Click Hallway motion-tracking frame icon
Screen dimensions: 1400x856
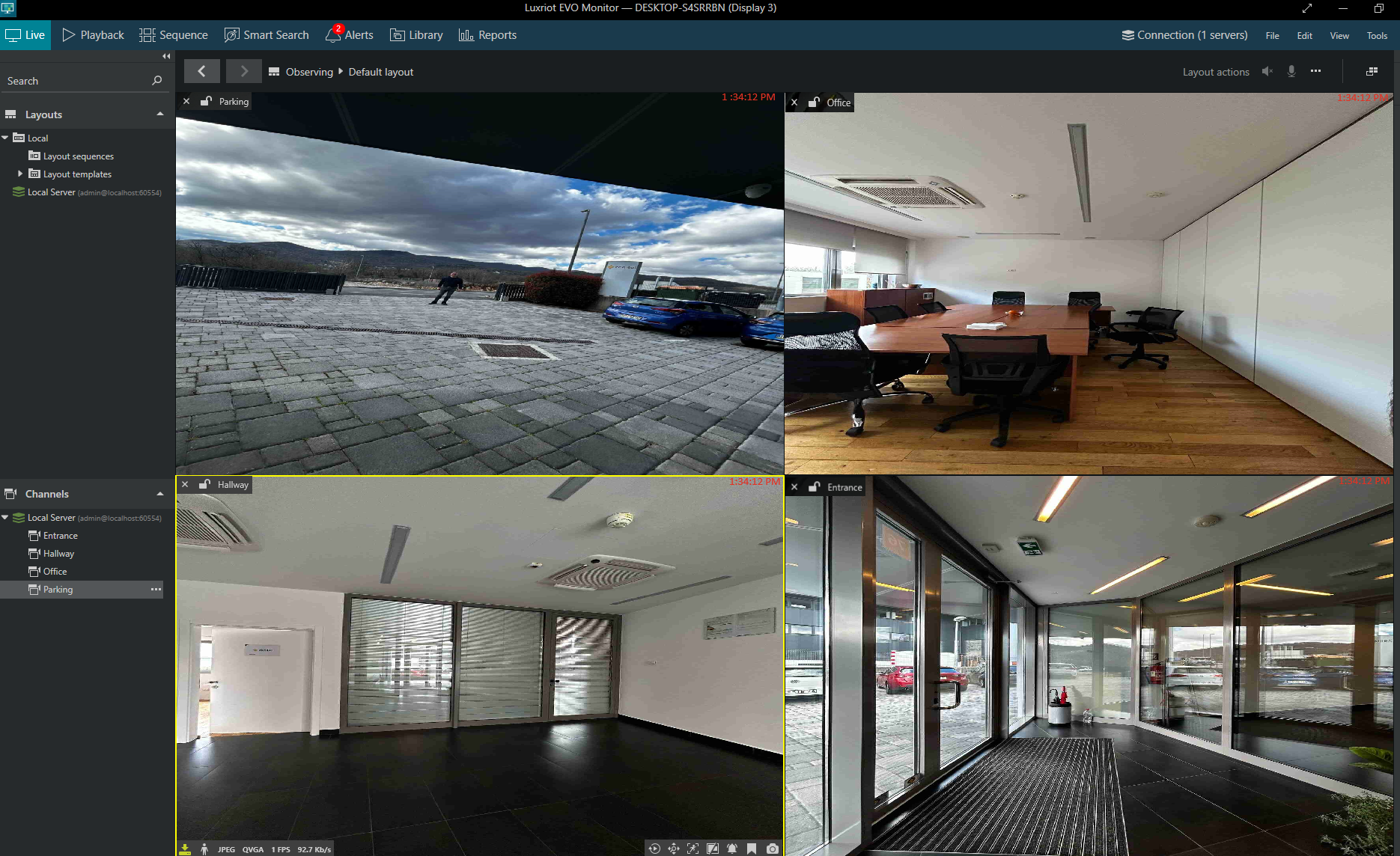[x=693, y=849]
